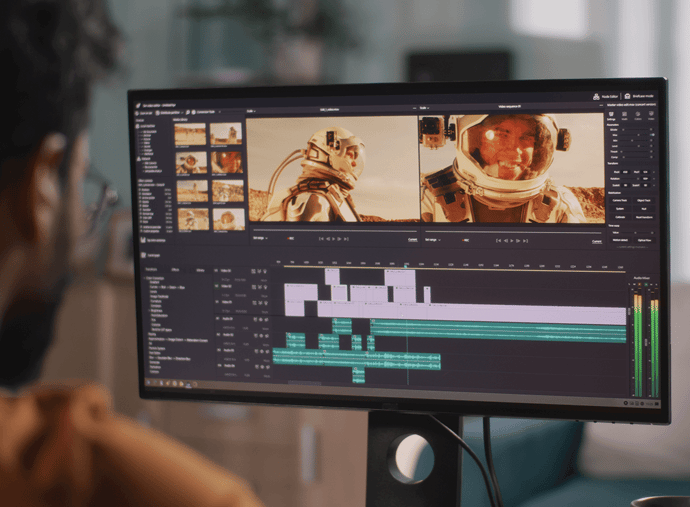Click the Object Track button
690x507 pixels.
643,200
